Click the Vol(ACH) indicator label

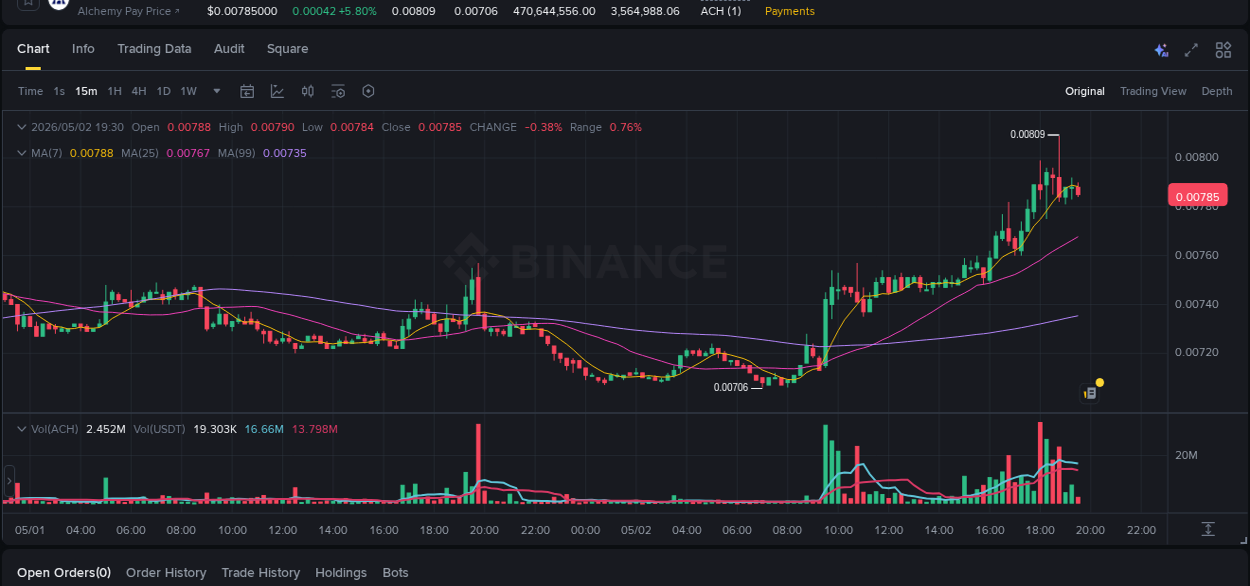click(x=56, y=429)
